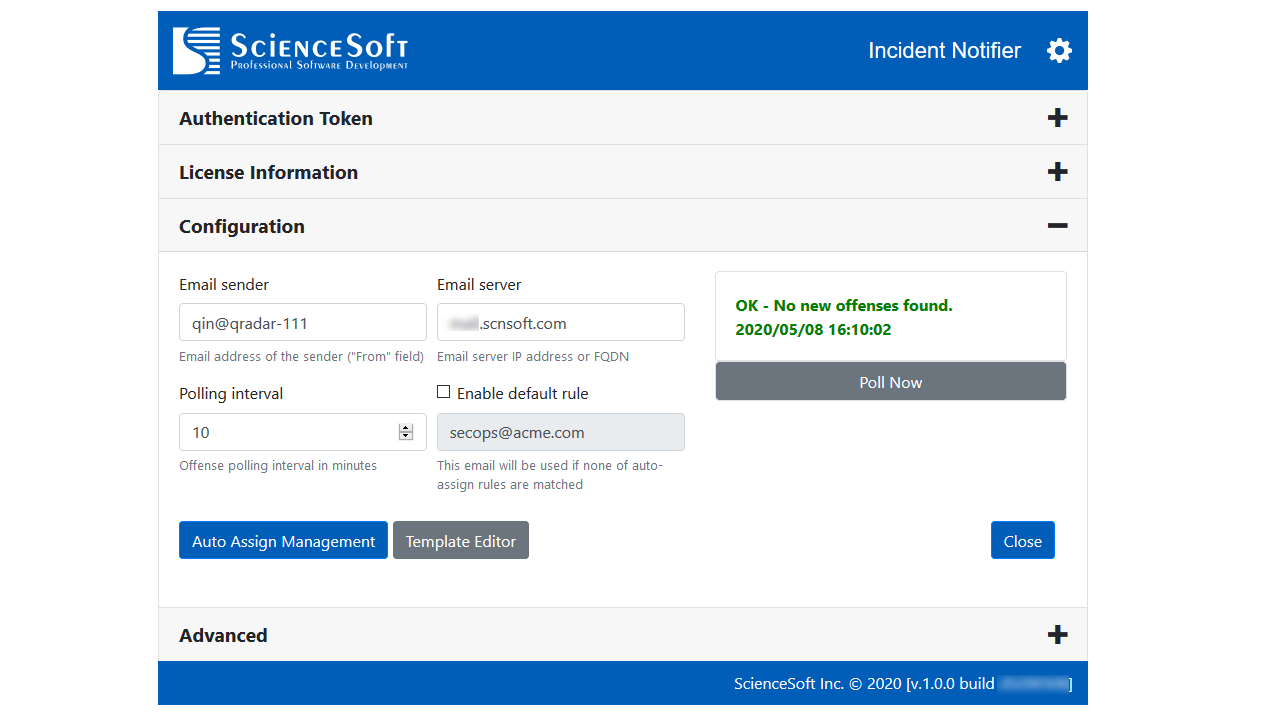Click the Poll Now button
This screenshot has width=1280, height=720.
click(890, 382)
